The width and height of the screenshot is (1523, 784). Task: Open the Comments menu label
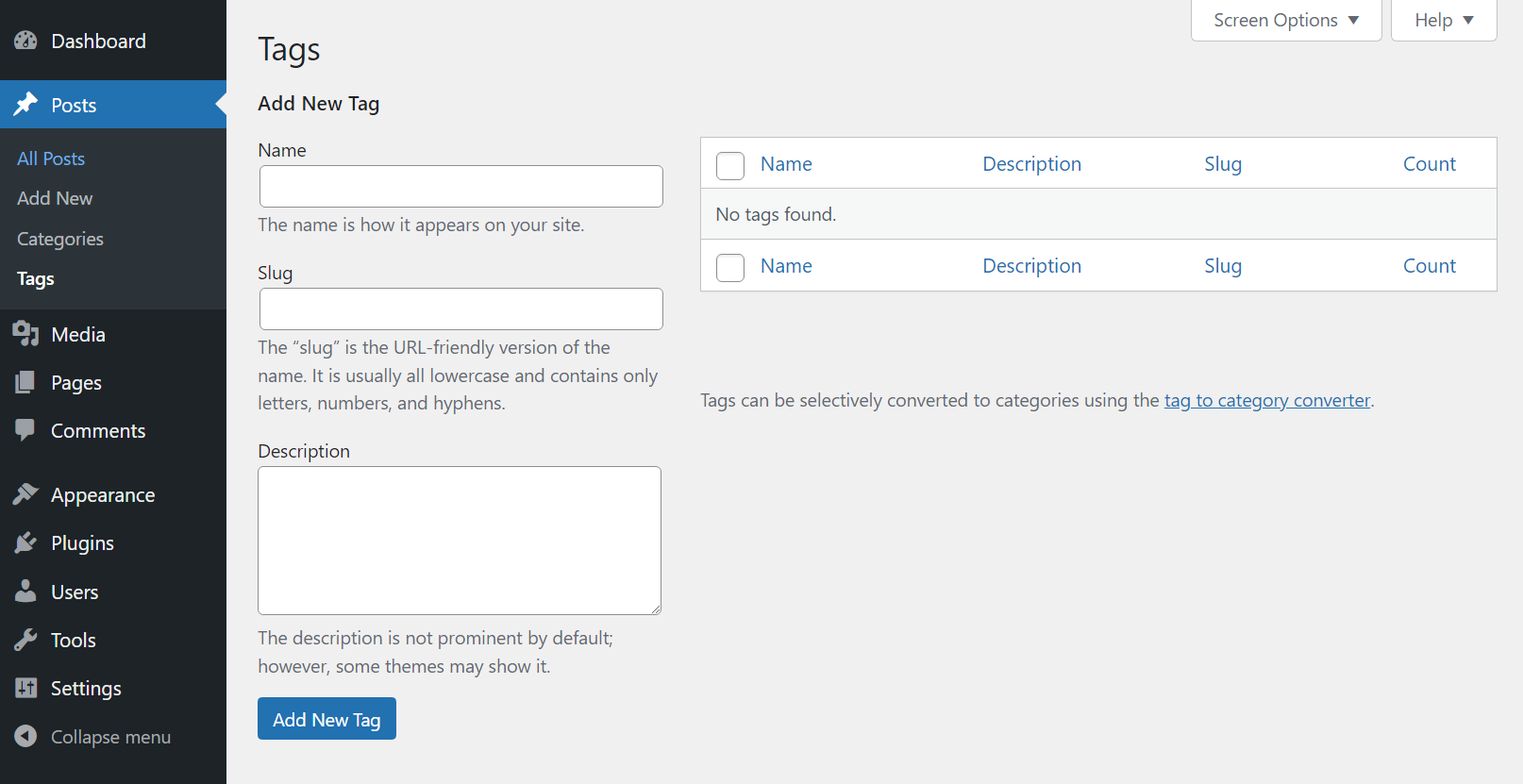click(x=98, y=431)
